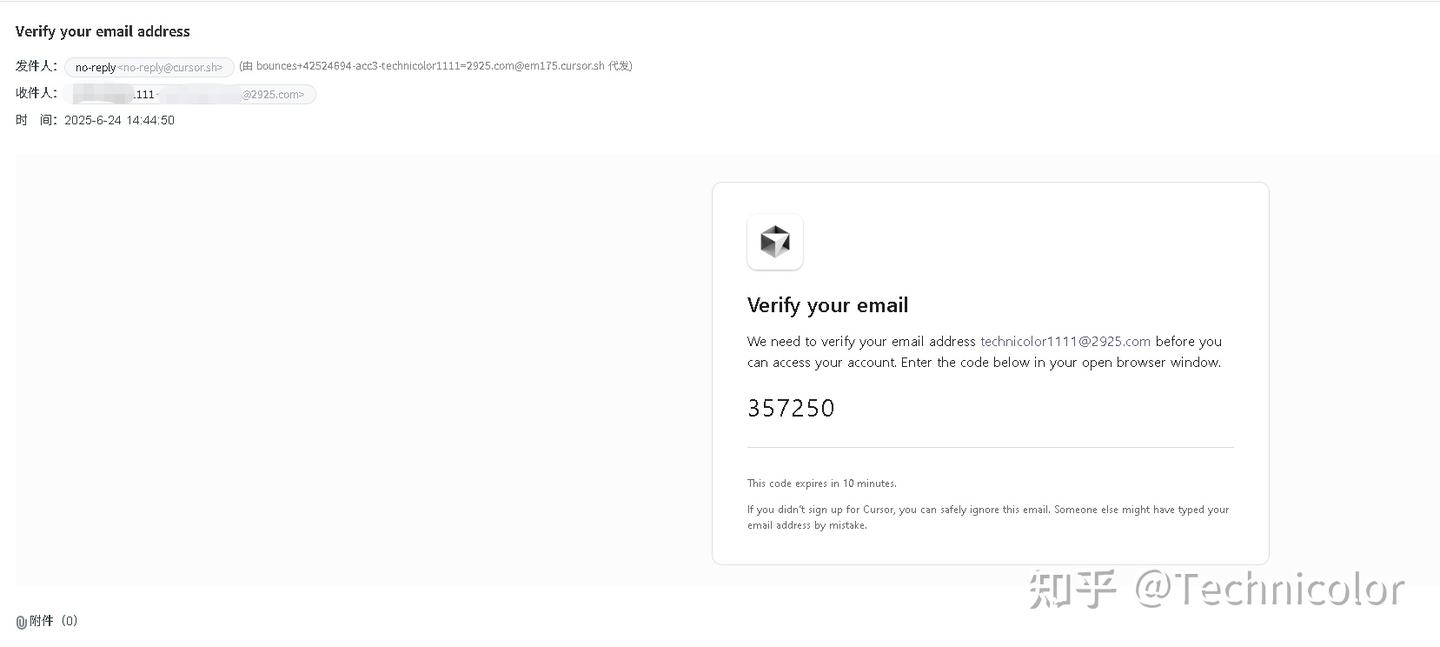Click the 发件人 sender label
This screenshot has height=647, width=1440.
(x=36, y=66)
